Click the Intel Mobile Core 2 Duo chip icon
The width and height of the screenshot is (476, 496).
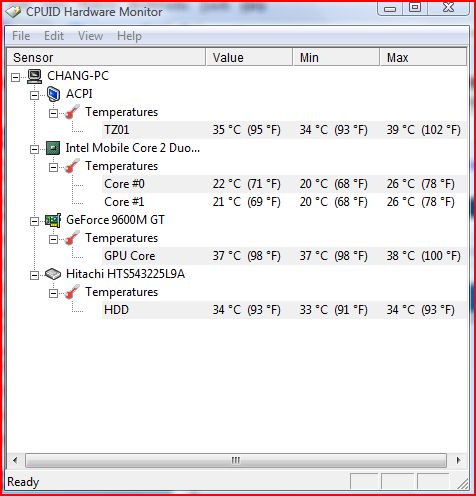pos(53,148)
